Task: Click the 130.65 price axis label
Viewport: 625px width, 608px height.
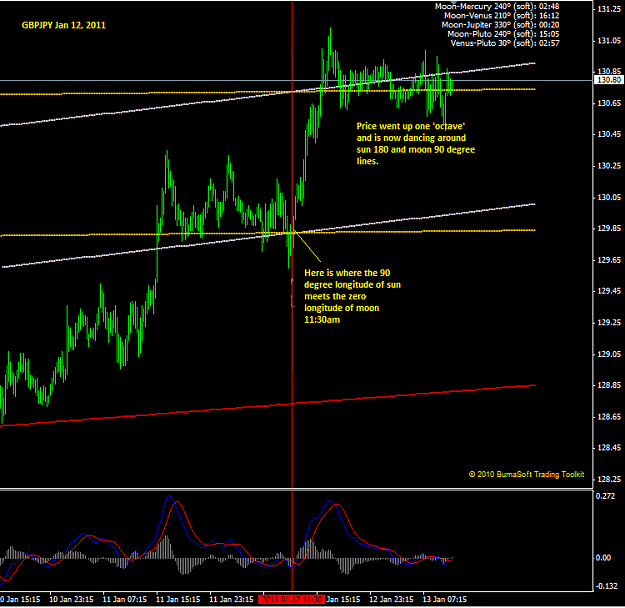Action: click(x=609, y=103)
